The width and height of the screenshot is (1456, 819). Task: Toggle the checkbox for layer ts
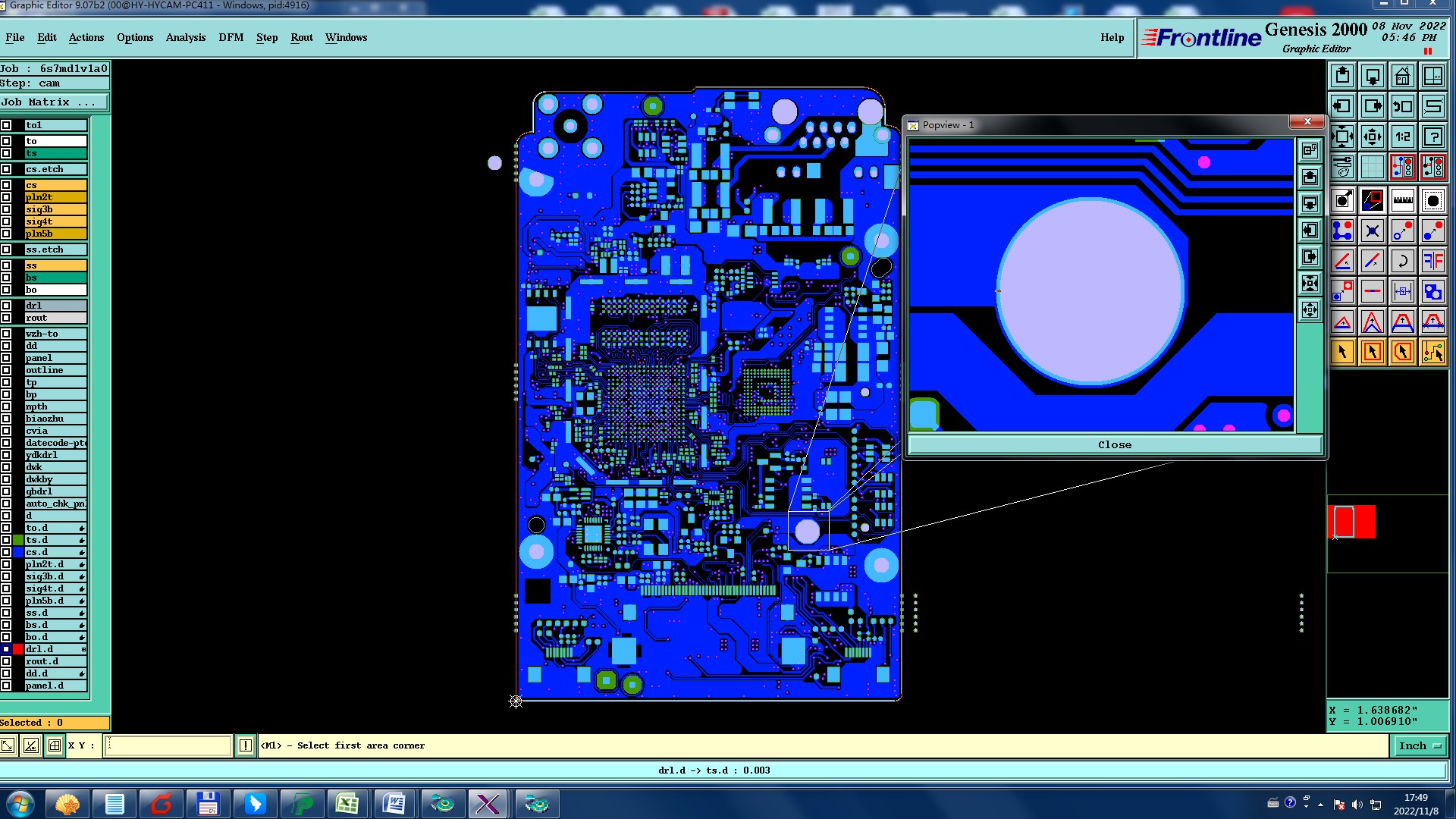tap(6, 153)
